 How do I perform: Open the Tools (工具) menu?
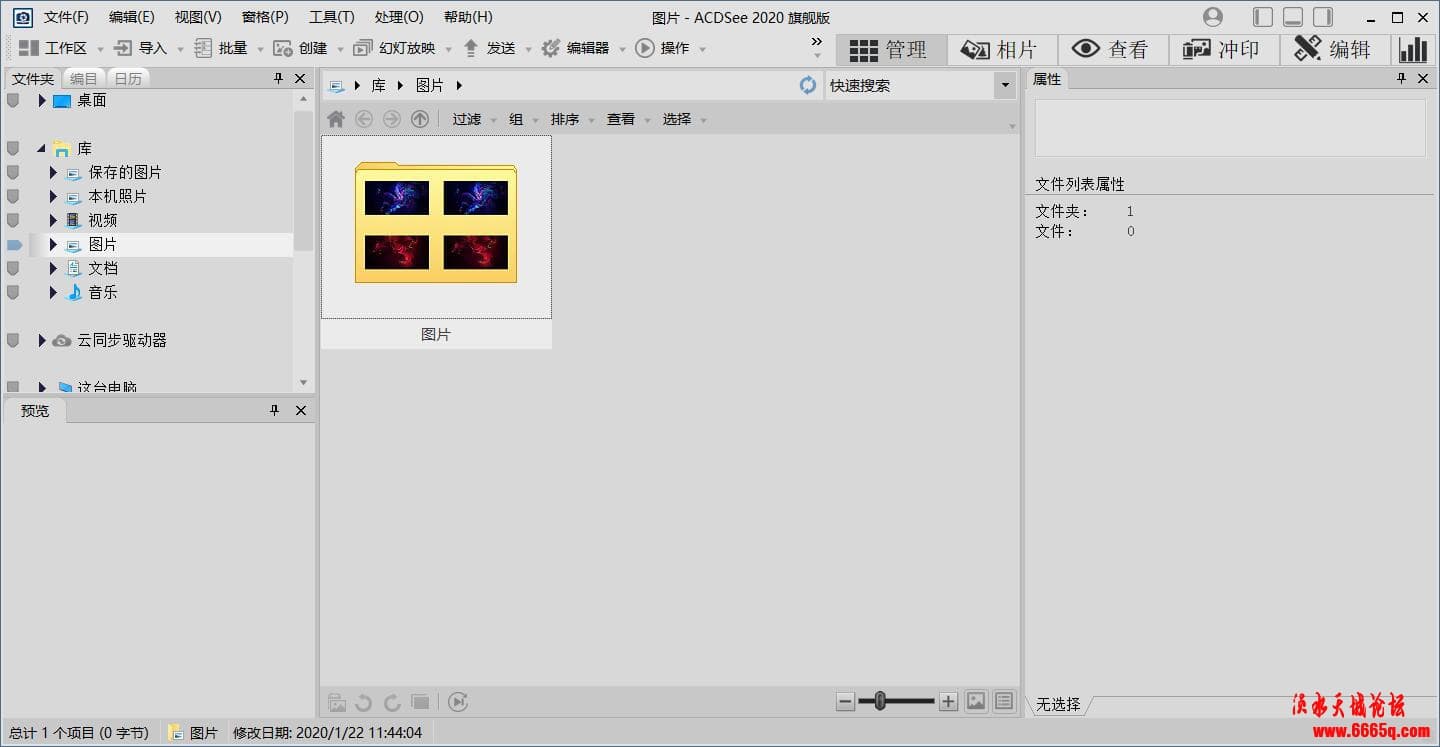pyautogui.click(x=332, y=17)
